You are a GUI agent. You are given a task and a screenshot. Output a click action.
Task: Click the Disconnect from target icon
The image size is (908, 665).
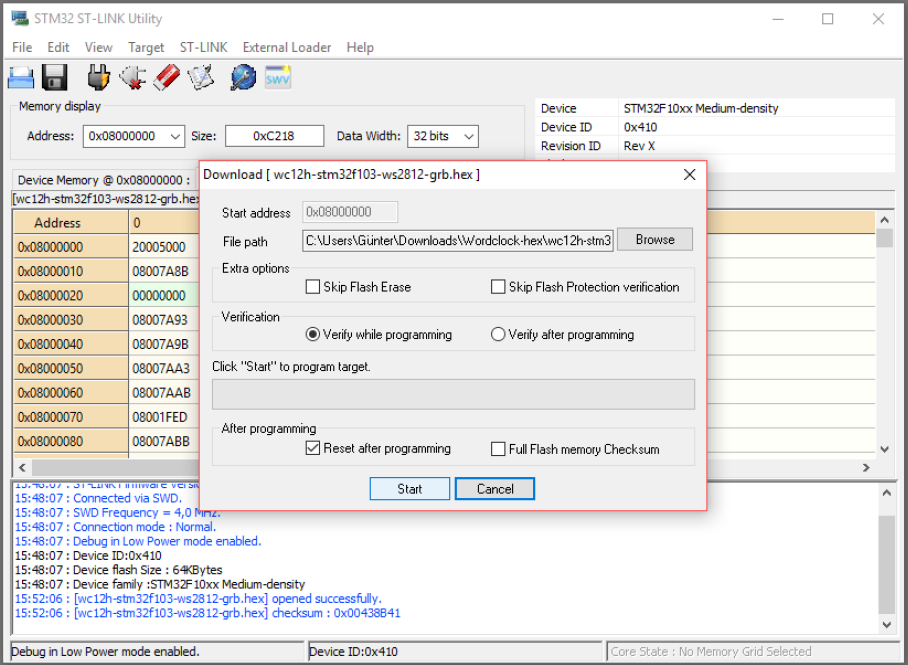tap(132, 78)
